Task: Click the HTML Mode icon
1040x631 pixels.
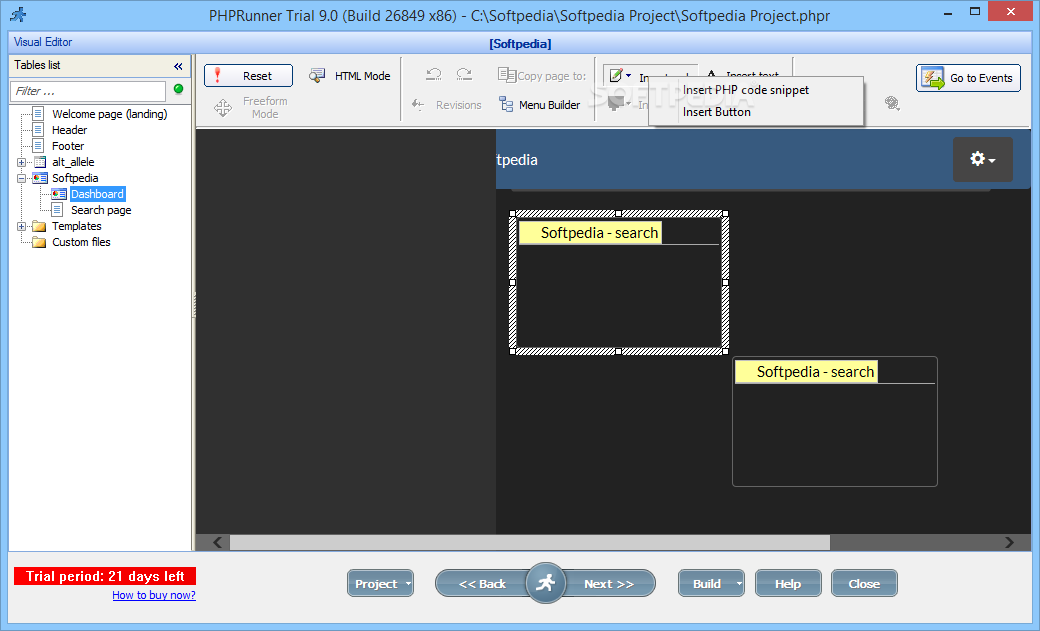Action: pyautogui.click(x=317, y=75)
